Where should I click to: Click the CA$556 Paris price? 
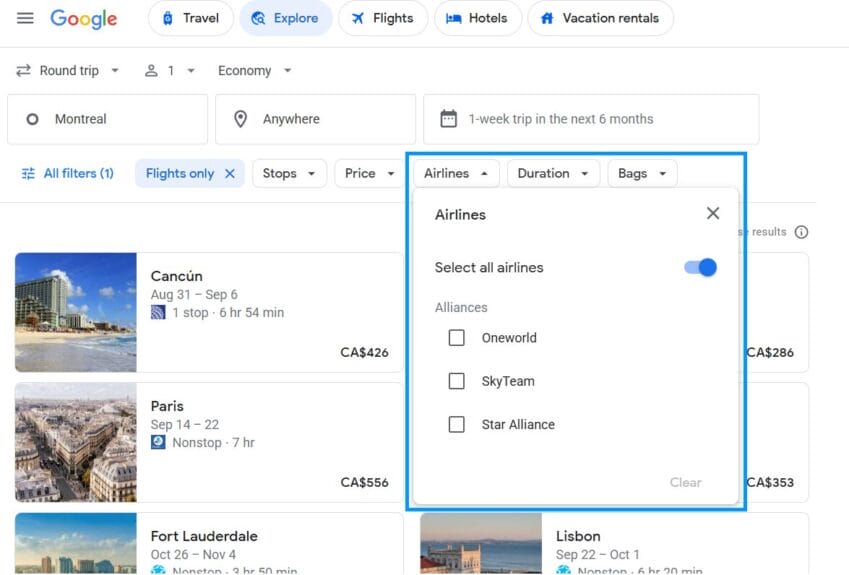pos(364,482)
